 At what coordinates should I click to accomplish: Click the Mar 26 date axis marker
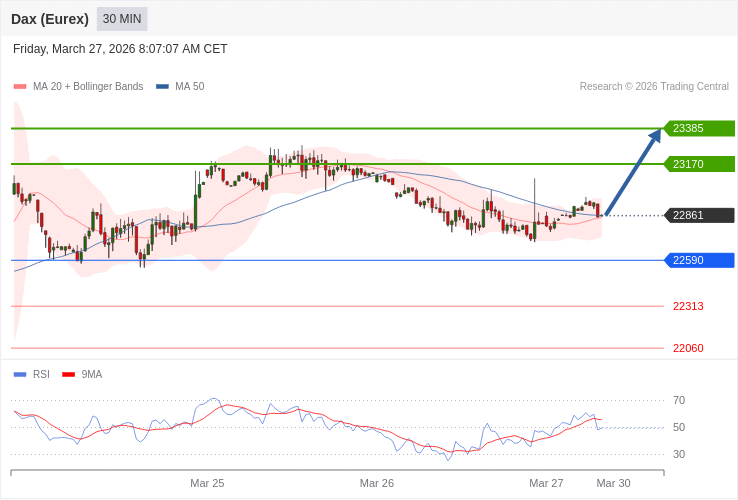click(377, 483)
